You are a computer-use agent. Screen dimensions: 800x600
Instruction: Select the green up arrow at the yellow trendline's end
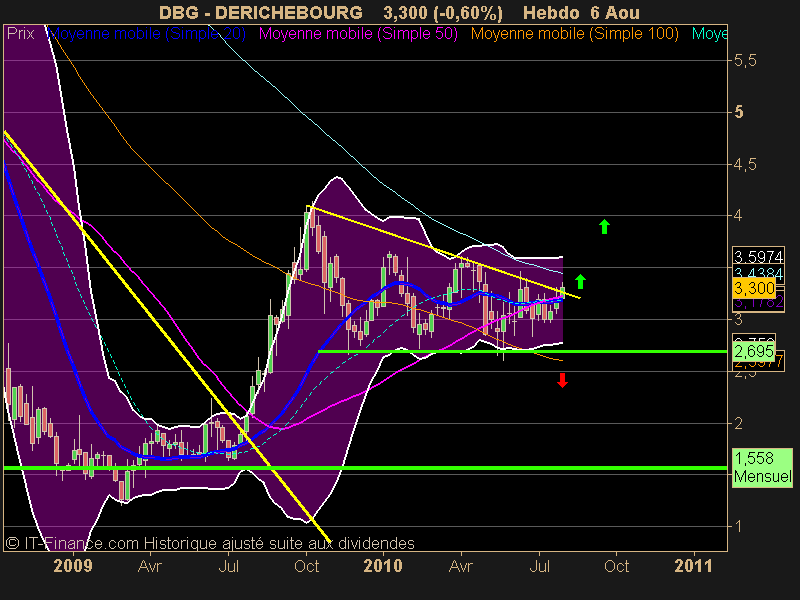(x=580, y=282)
